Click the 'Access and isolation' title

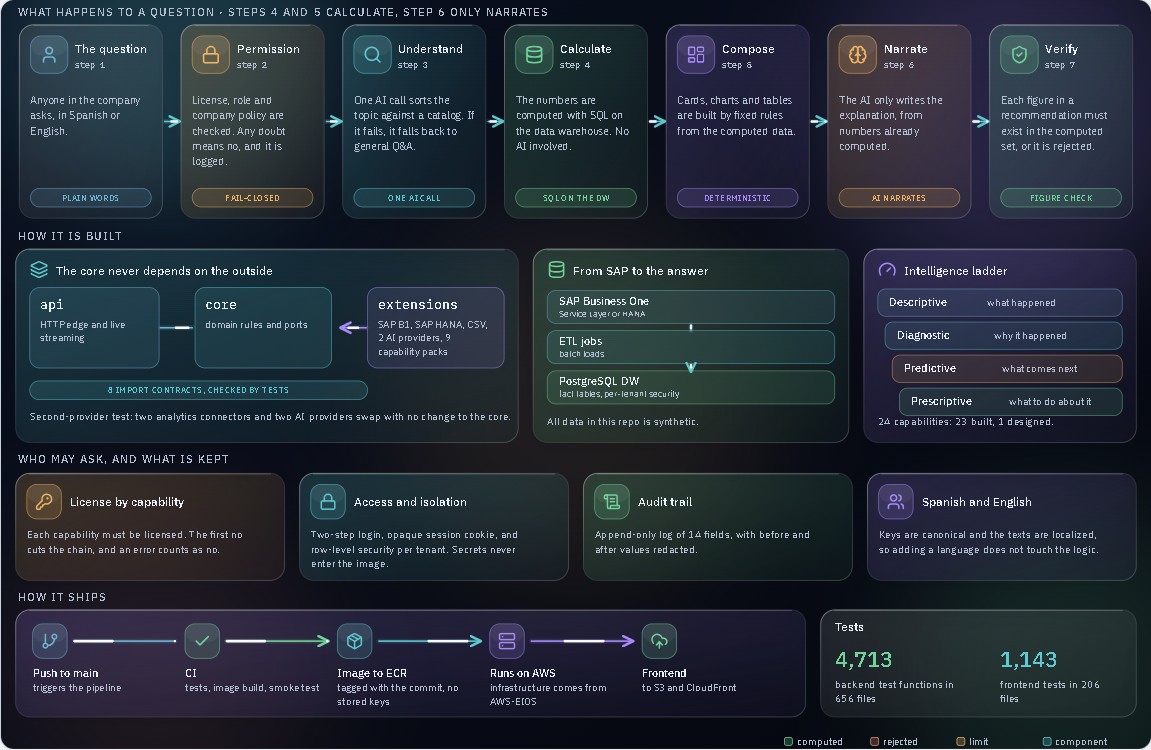click(x=410, y=502)
